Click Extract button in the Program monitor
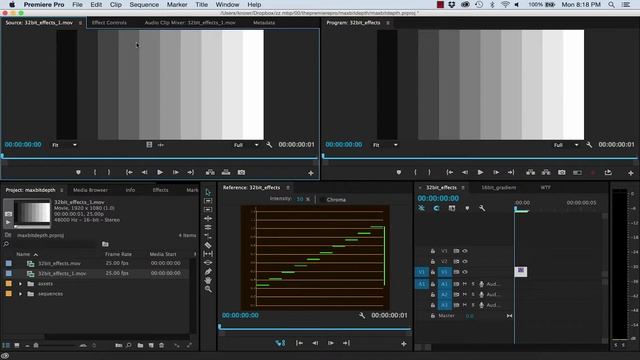Image resolution: width=640 pixels, height=360 pixels. click(x=546, y=172)
